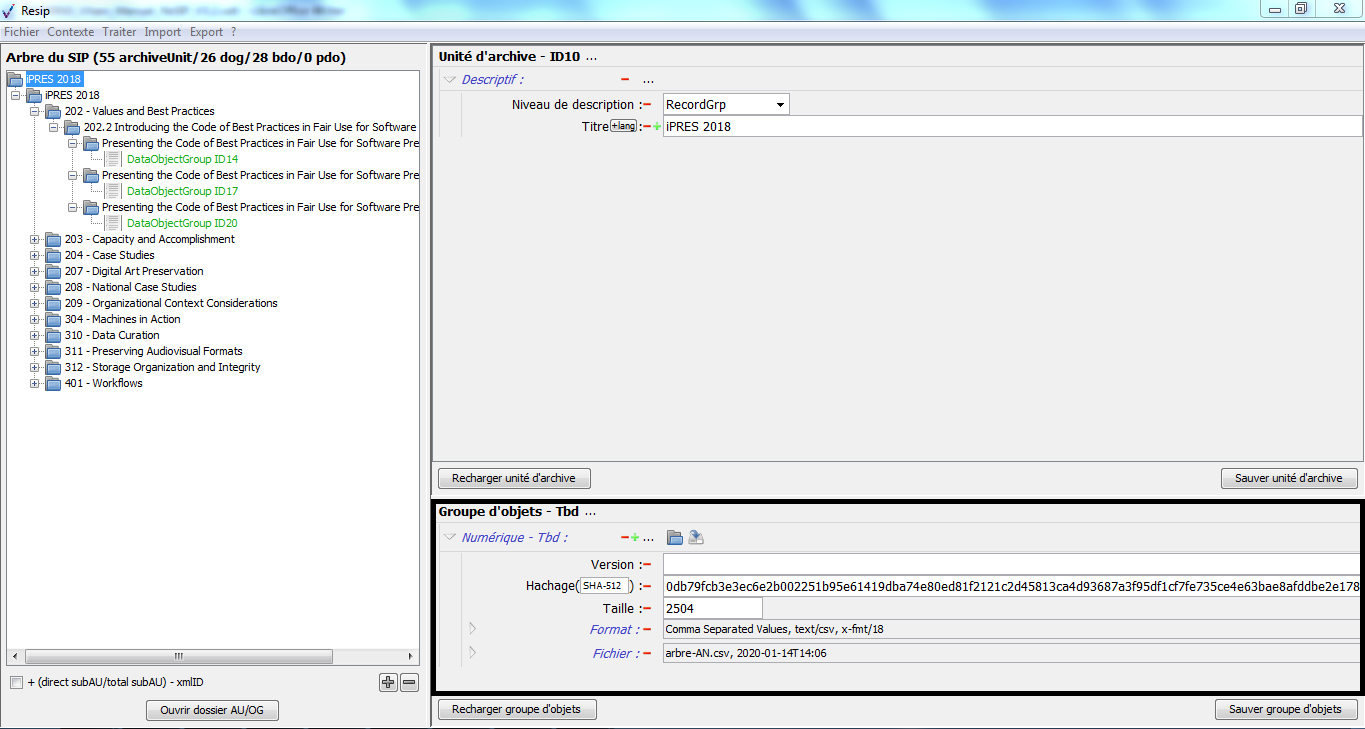This screenshot has height=729, width=1365.
Task: Collapse the Descriptif section triangle
Action: point(450,80)
